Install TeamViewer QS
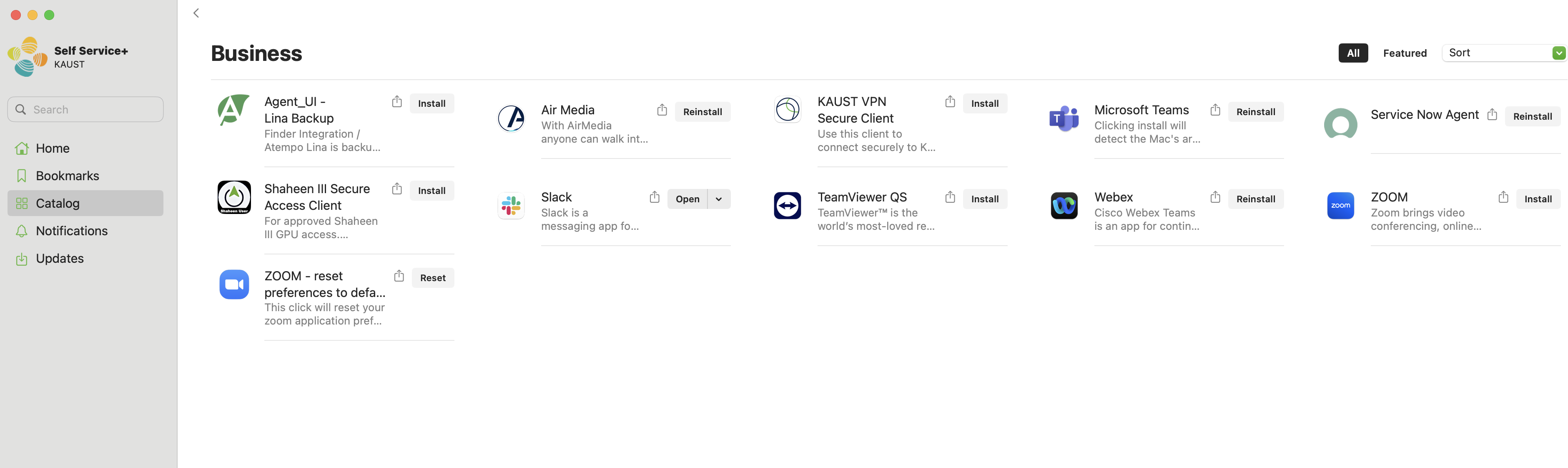 [985, 199]
